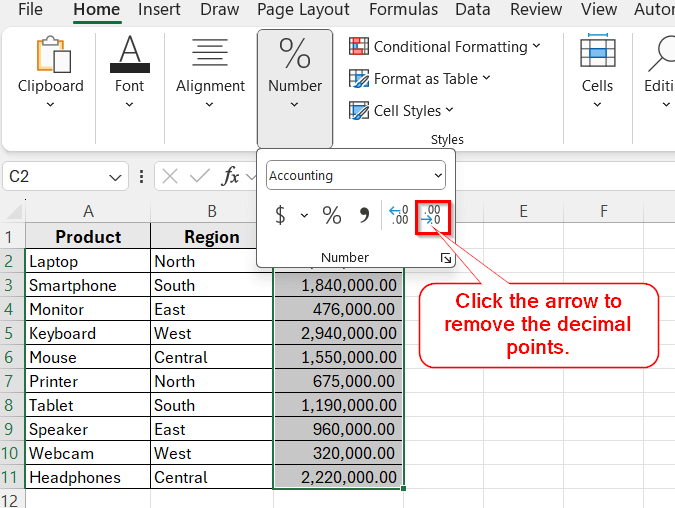Image resolution: width=675 pixels, height=508 pixels.
Task: Select the Laptop cell
Action: (x=88, y=261)
